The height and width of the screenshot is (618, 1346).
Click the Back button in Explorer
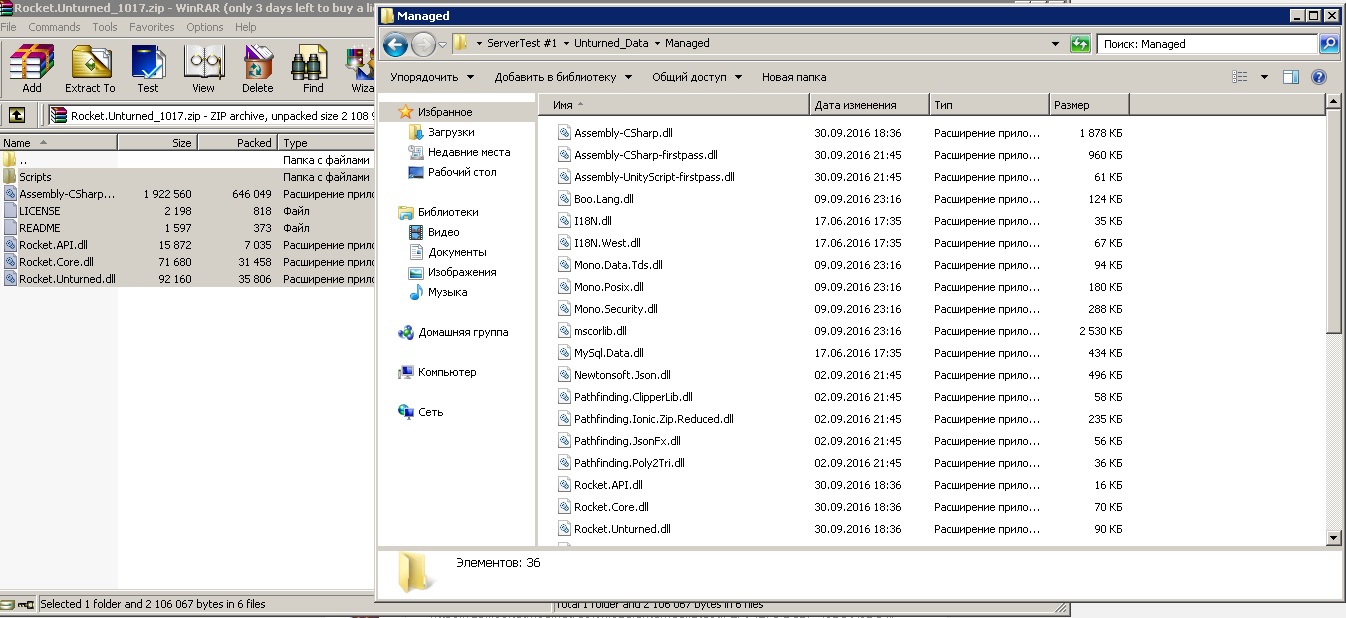click(395, 44)
